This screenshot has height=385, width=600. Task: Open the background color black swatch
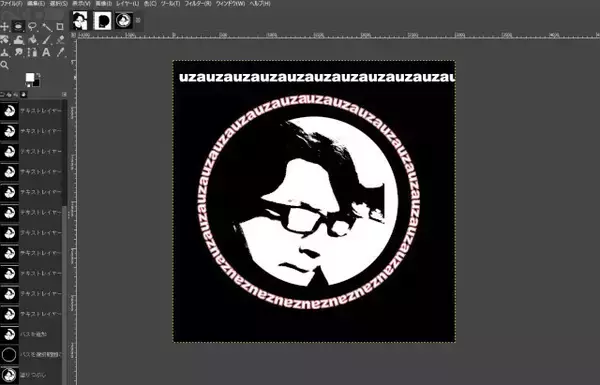coord(36,83)
